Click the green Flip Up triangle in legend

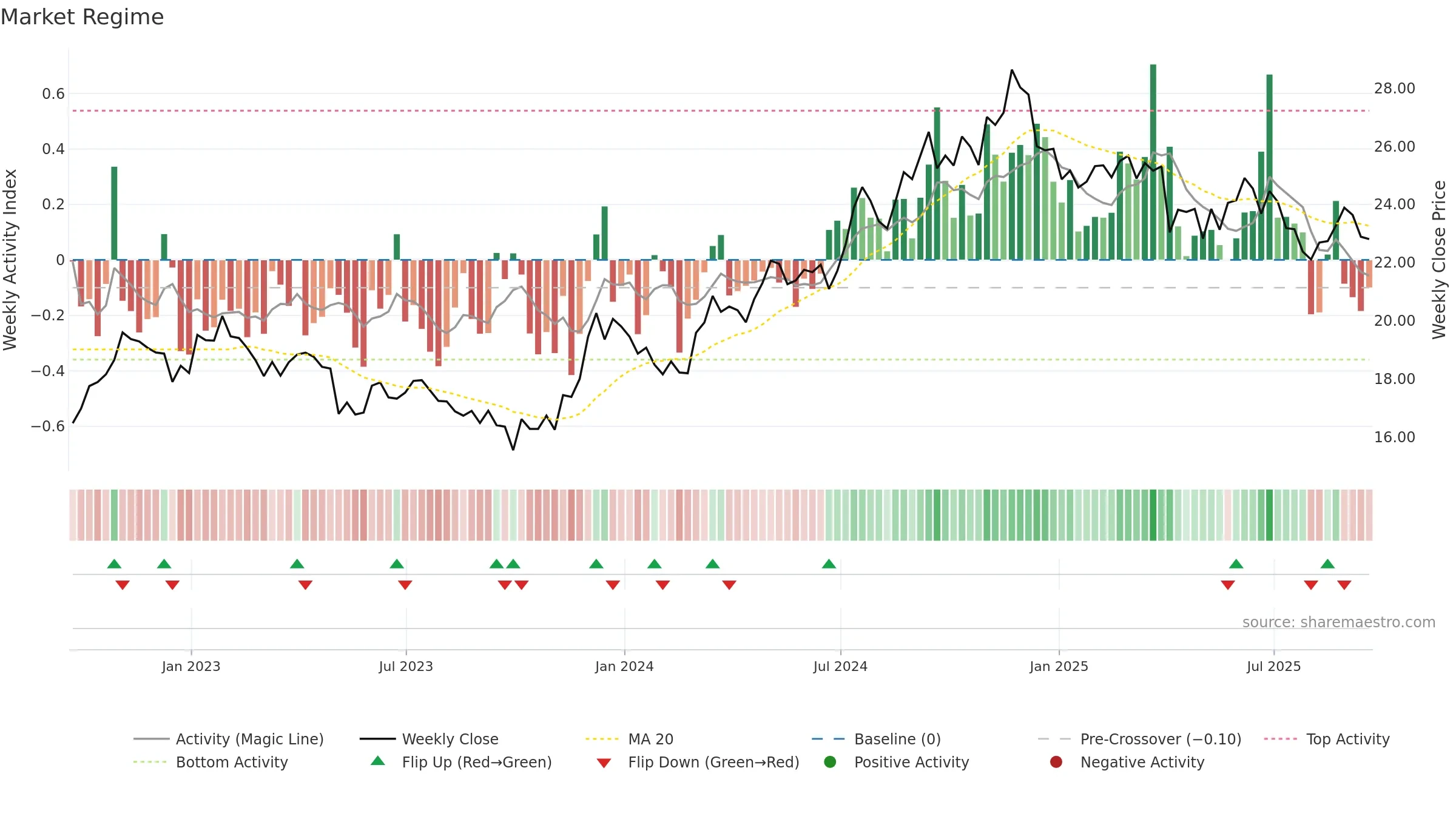point(378,761)
